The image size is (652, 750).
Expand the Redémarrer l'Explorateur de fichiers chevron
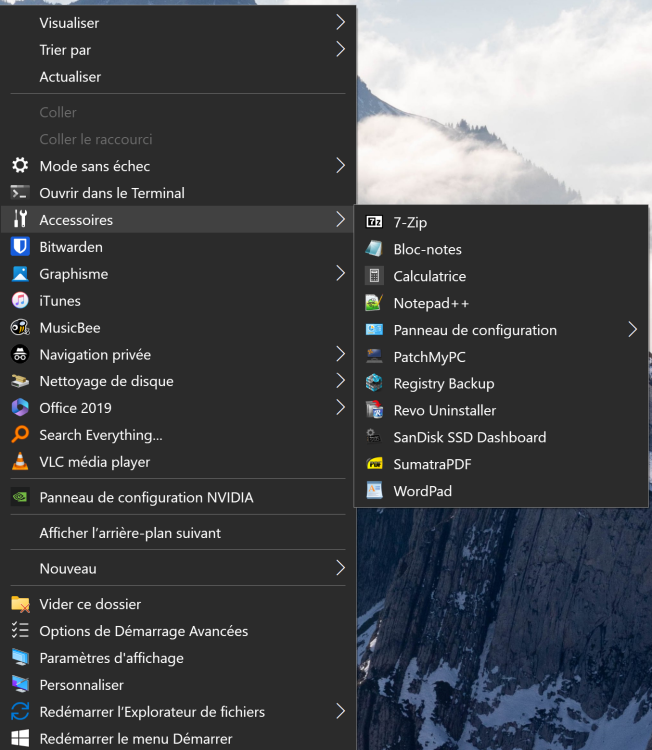(340, 711)
